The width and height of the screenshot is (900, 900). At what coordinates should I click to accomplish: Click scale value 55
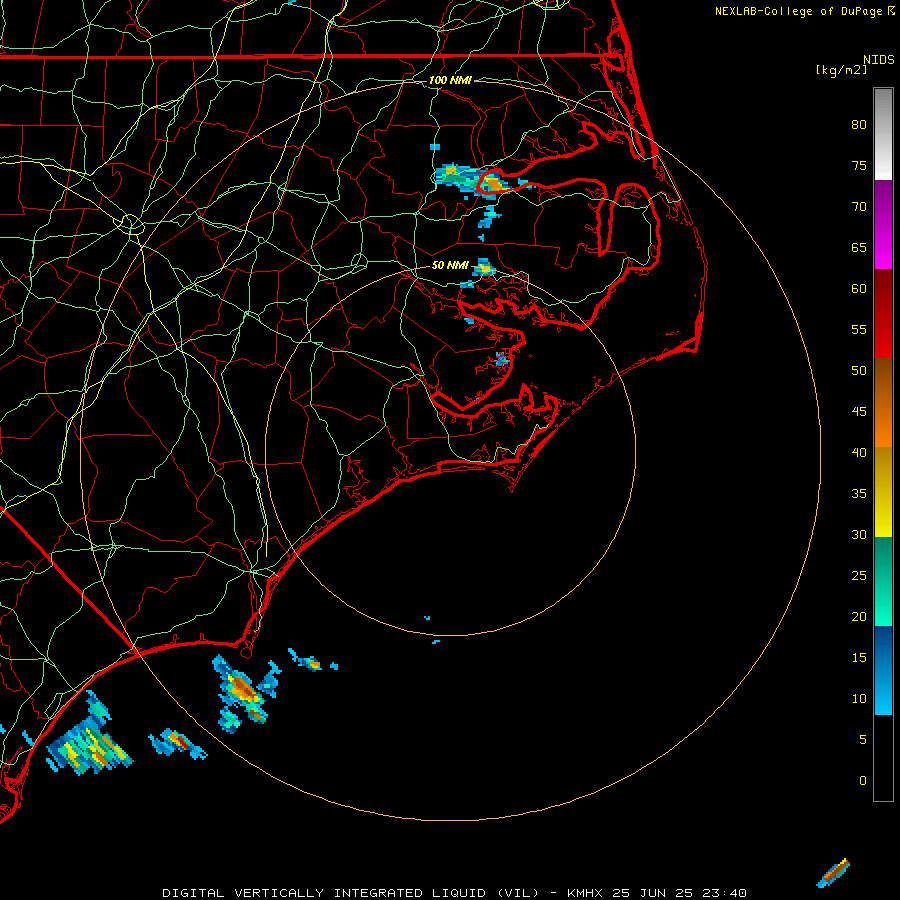(859, 329)
